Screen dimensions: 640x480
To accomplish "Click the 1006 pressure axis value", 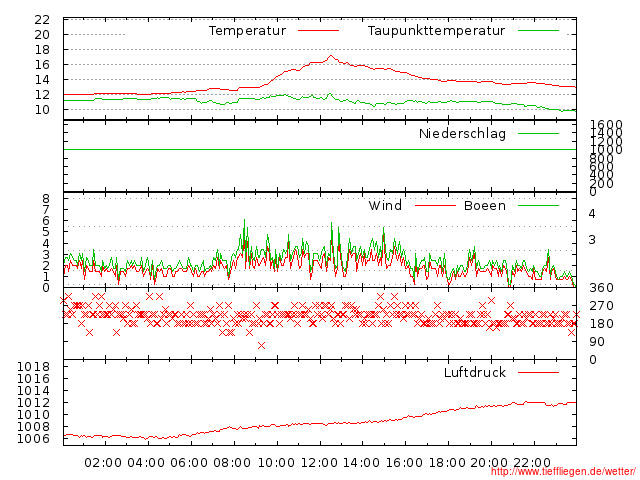I will click(33, 438).
